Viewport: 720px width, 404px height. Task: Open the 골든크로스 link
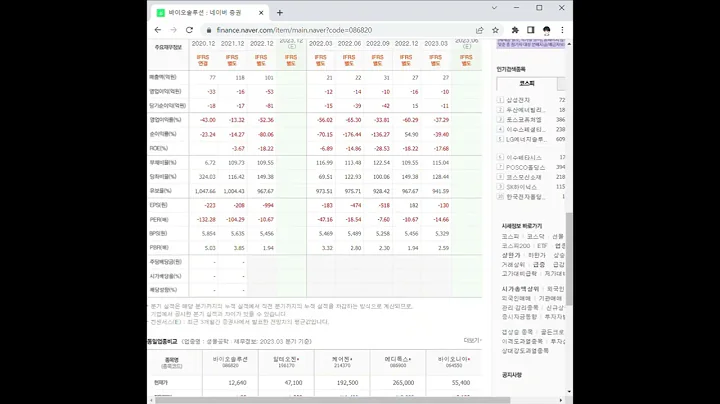[552, 331]
